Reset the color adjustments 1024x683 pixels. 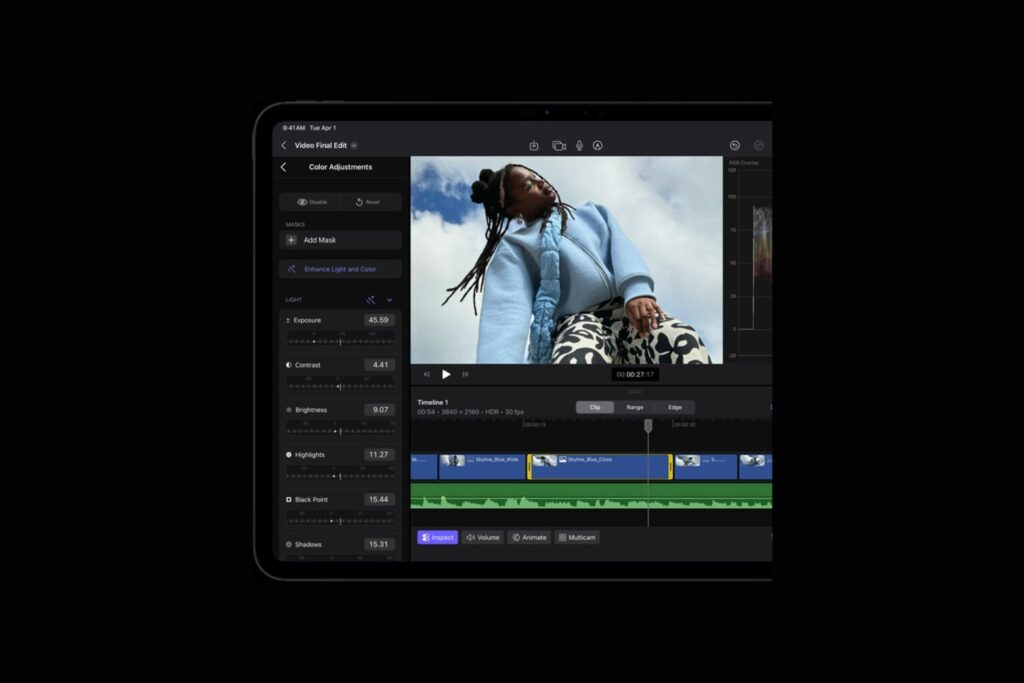click(x=368, y=202)
